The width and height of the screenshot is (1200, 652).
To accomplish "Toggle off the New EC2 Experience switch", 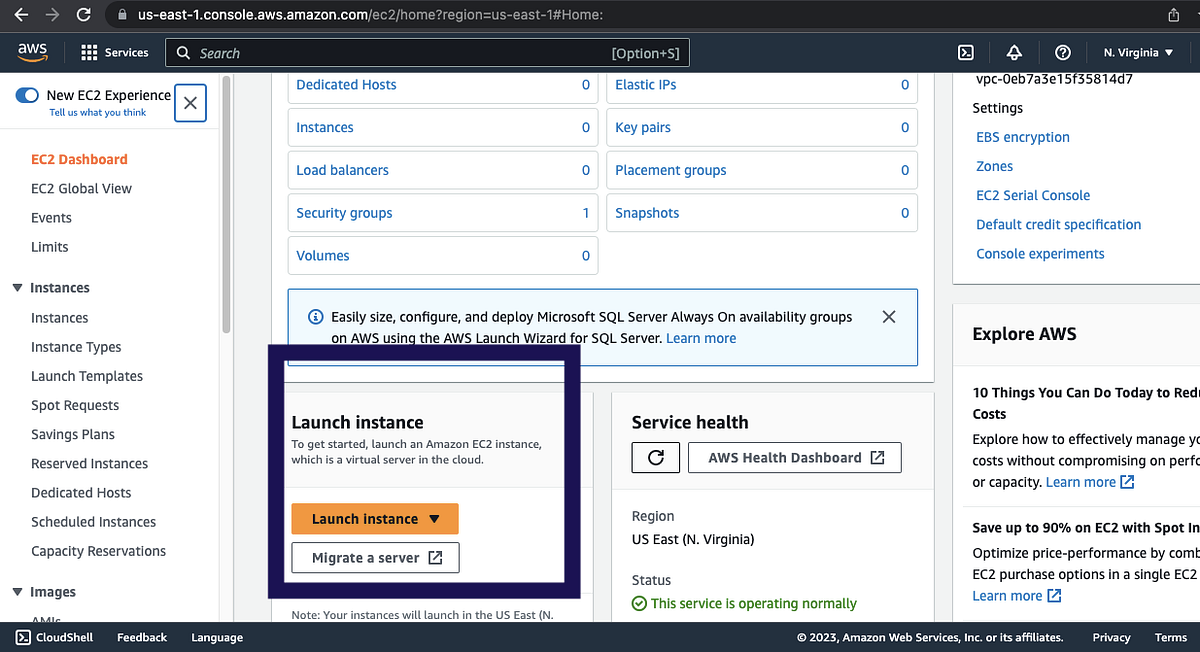I will [x=25, y=94].
